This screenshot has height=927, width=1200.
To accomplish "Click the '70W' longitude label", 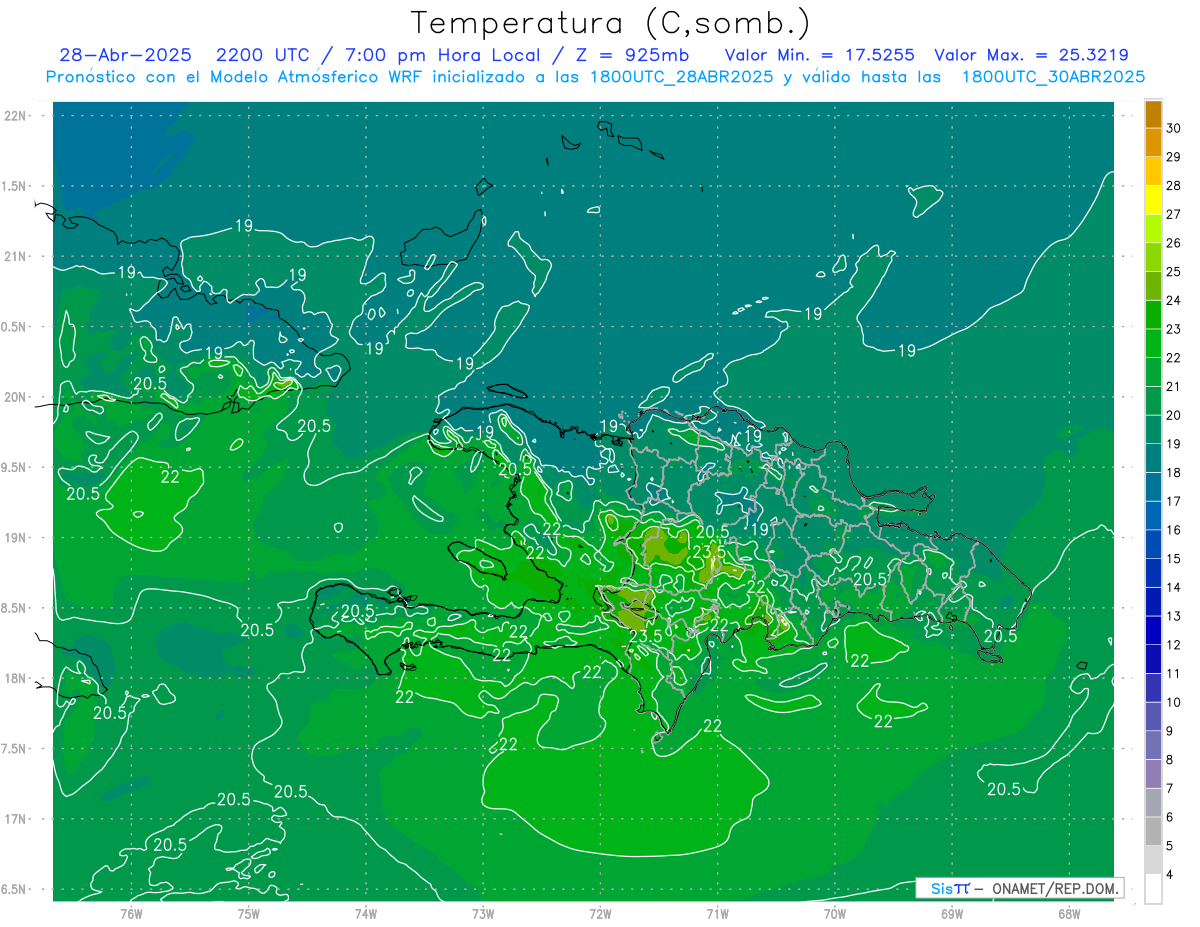I will pyautogui.click(x=835, y=913).
